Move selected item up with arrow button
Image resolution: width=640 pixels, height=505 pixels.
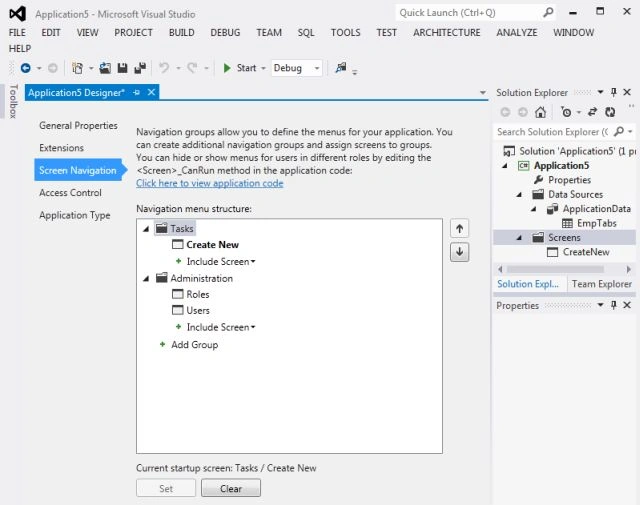click(x=460, y=229)
